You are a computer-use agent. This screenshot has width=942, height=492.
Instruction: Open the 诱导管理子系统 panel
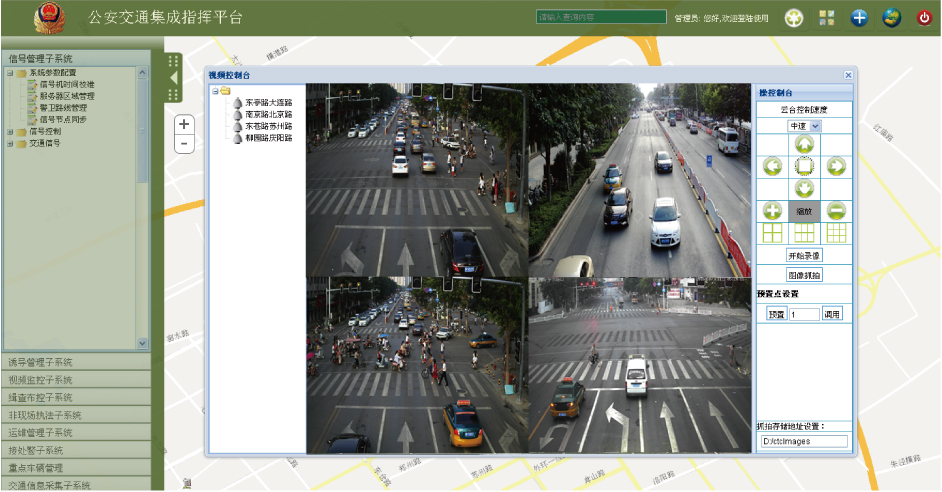(74, 362)
